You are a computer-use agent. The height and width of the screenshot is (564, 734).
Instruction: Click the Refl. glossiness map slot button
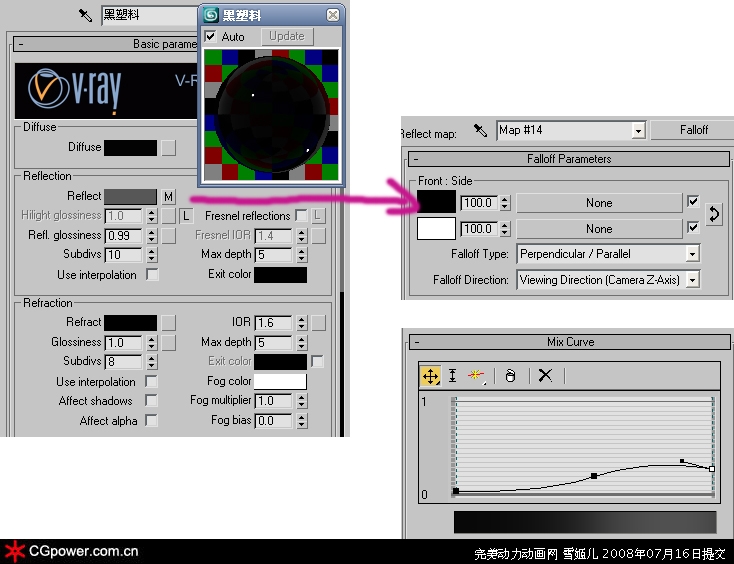tap(169, 235)
